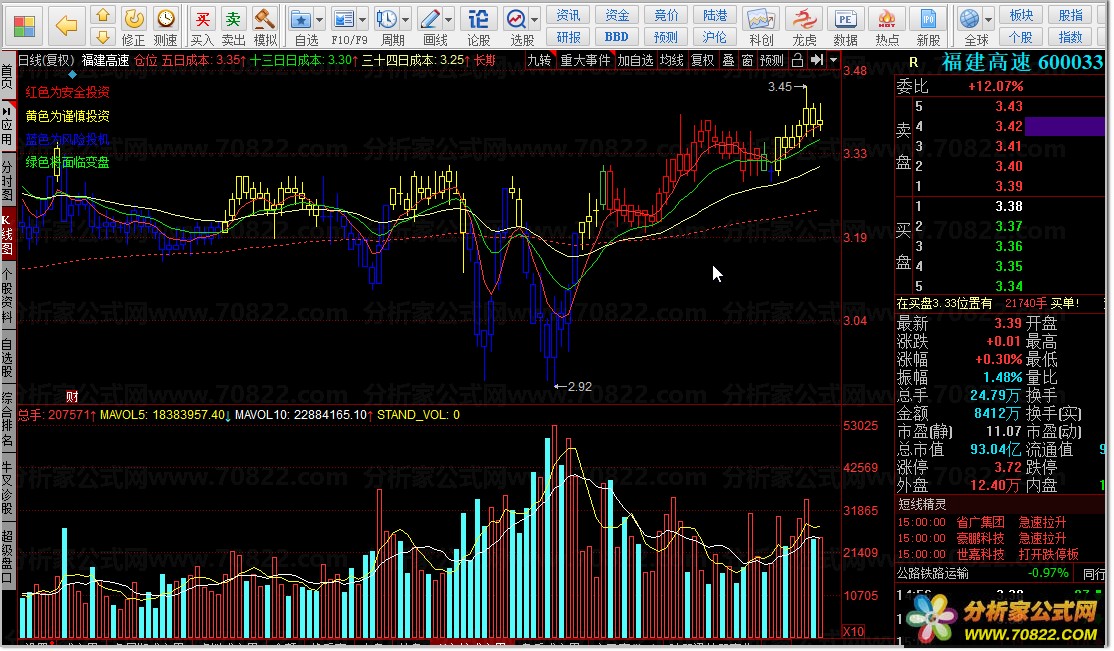Open the 论股 discussion icon
Screen dimensions: 1114x651
tap(478, 19)
